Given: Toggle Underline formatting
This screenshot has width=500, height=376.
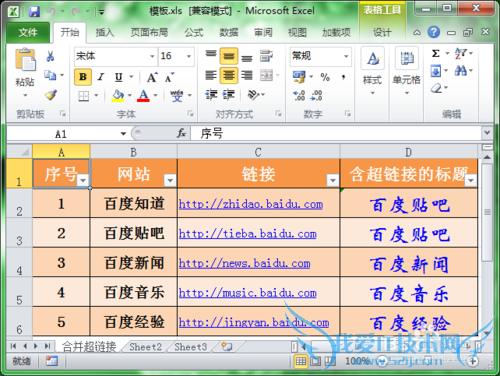Looking at the screenshot, I should coord(119,77).
